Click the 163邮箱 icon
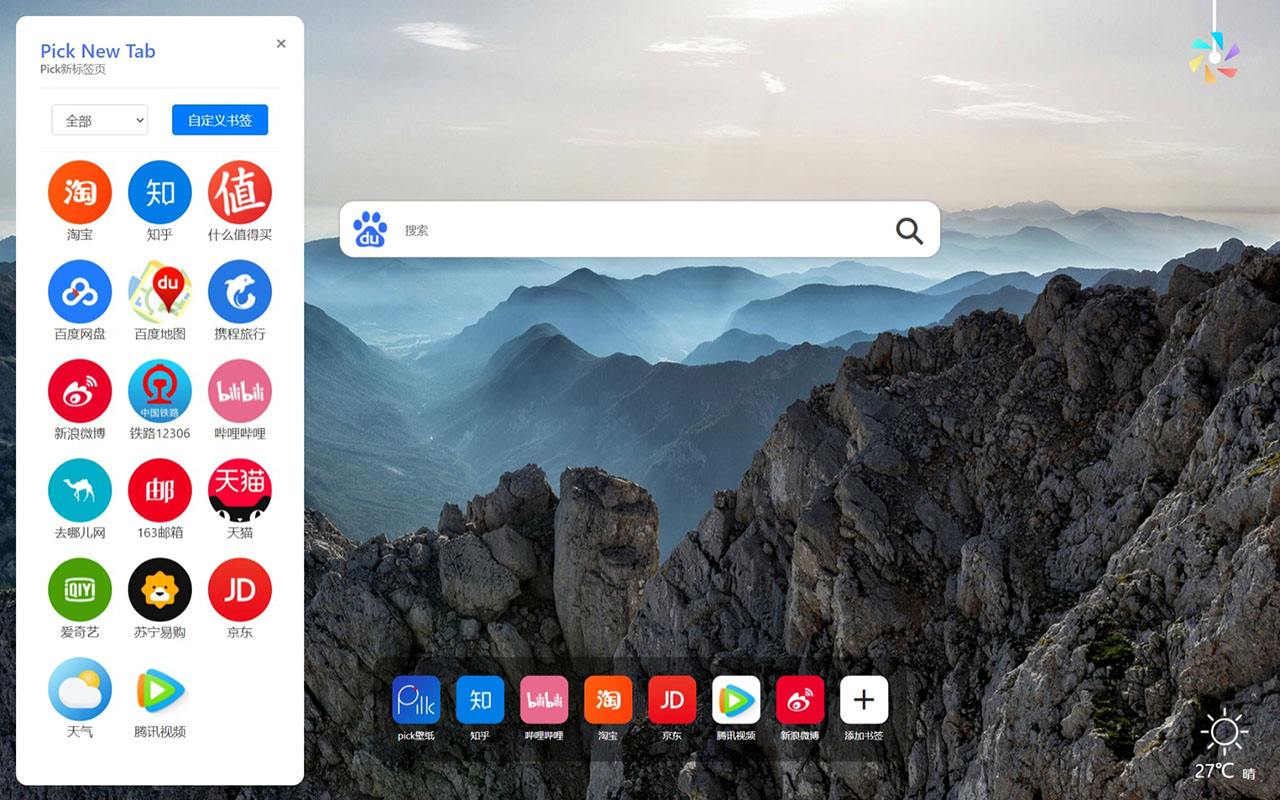The image size is (1280, 800). click(160, 490)
